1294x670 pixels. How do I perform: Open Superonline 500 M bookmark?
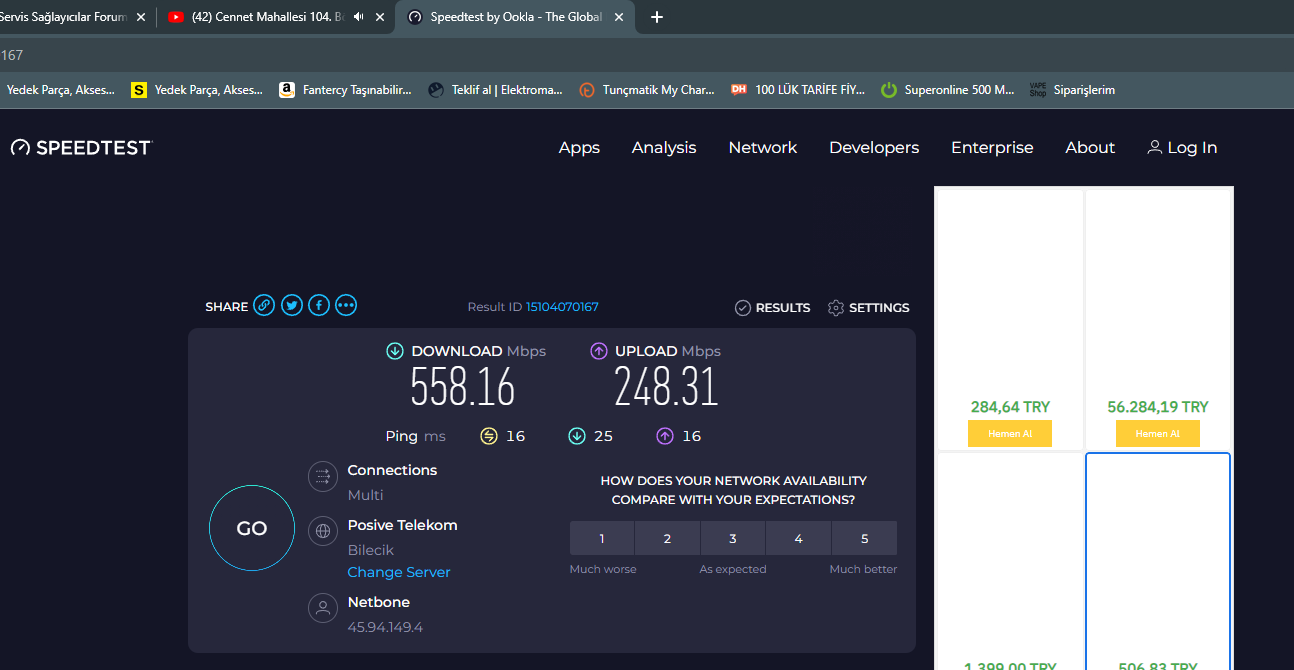click(947, 90)
